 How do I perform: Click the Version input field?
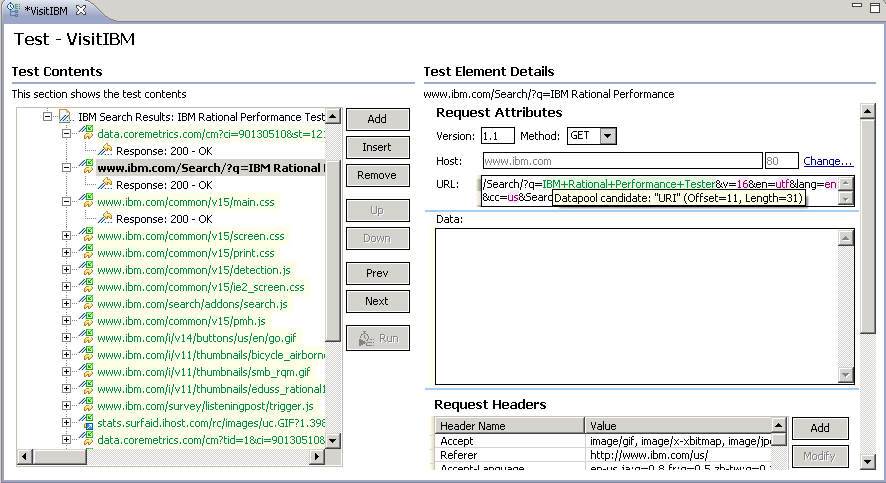click(497, 136)
